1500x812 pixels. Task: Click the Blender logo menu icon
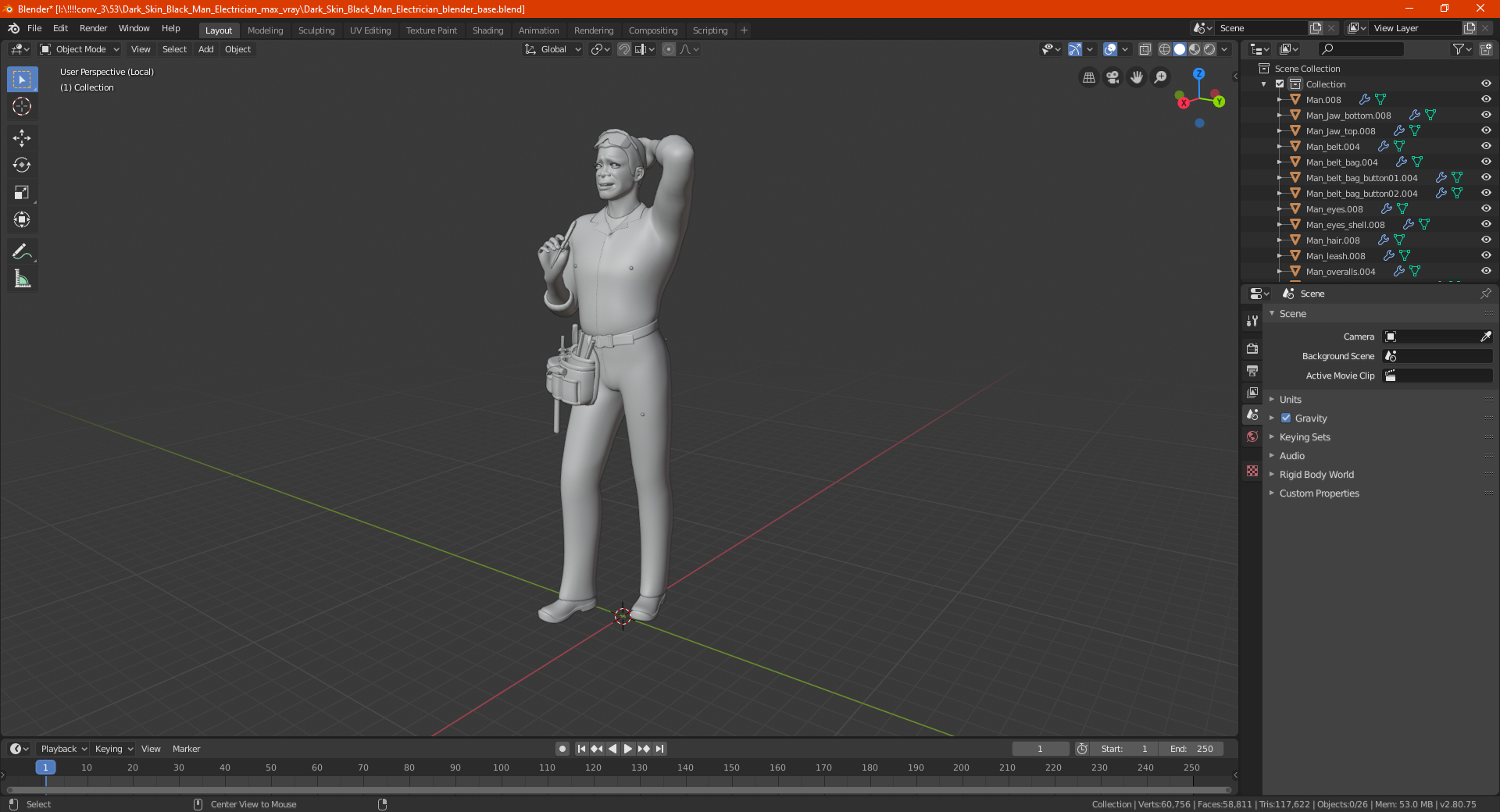(14, 28)
